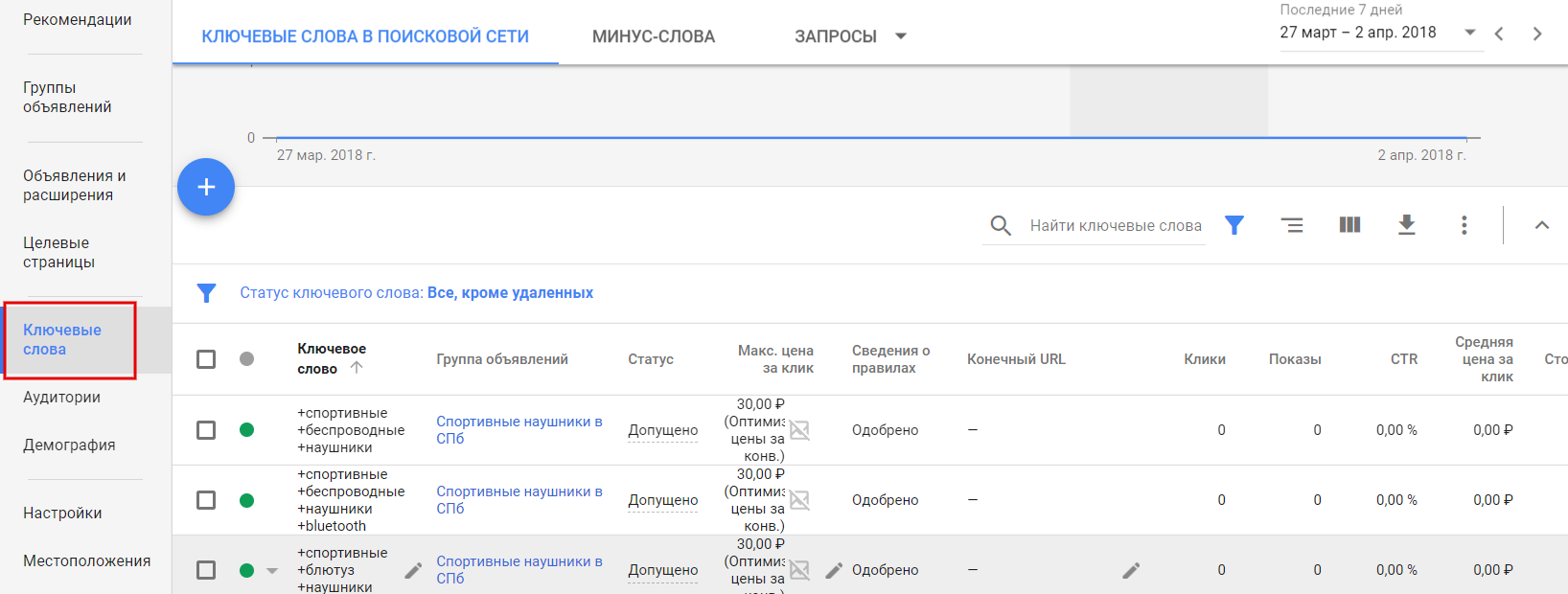Viewport: 1568px width, 594px height.
Task: Switch to Запросы tab
Action: pos(836,36)
